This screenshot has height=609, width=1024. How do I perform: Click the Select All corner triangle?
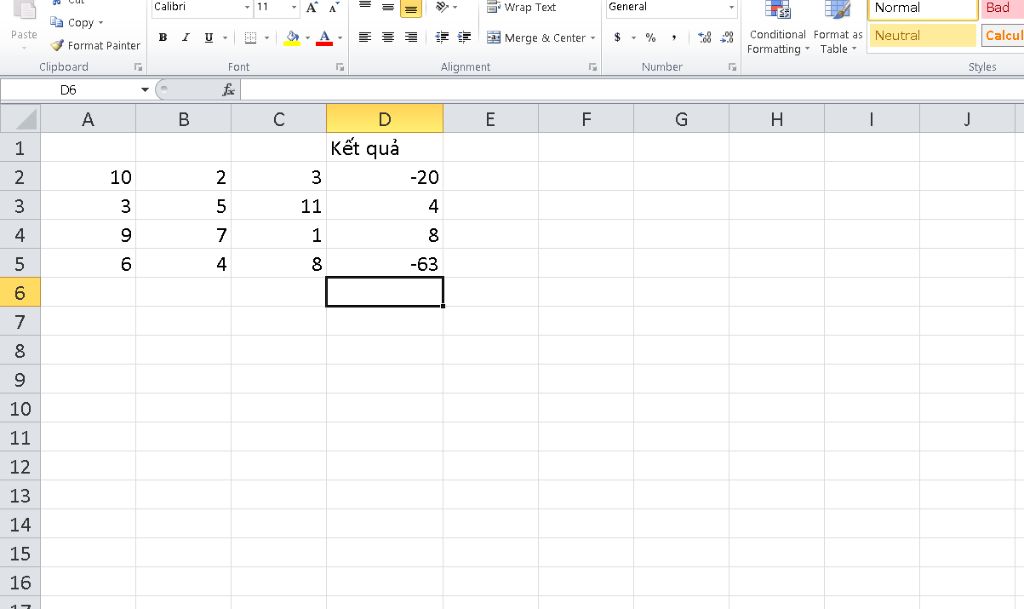20,119
